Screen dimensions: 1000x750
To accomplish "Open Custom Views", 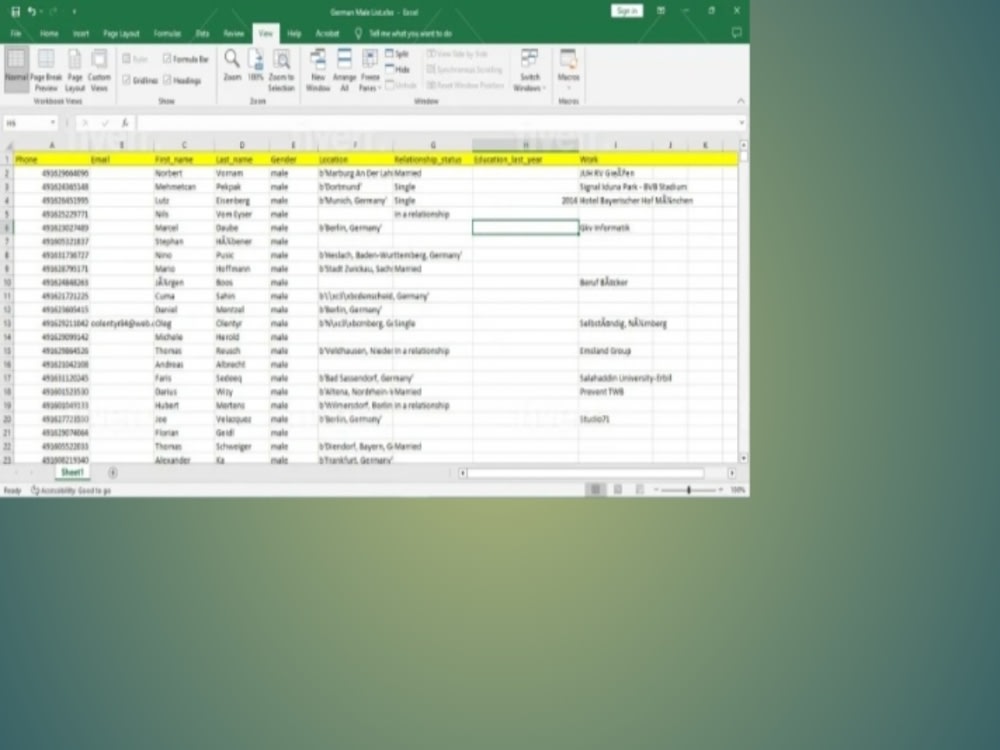I will (x=99, y=68).
